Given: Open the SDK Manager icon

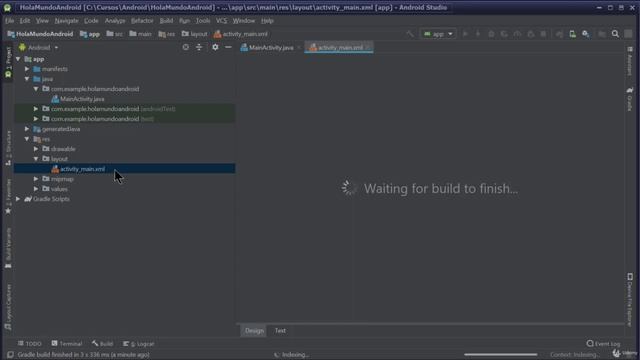Looking at the screenshot, I should click(x=586, y=34).
